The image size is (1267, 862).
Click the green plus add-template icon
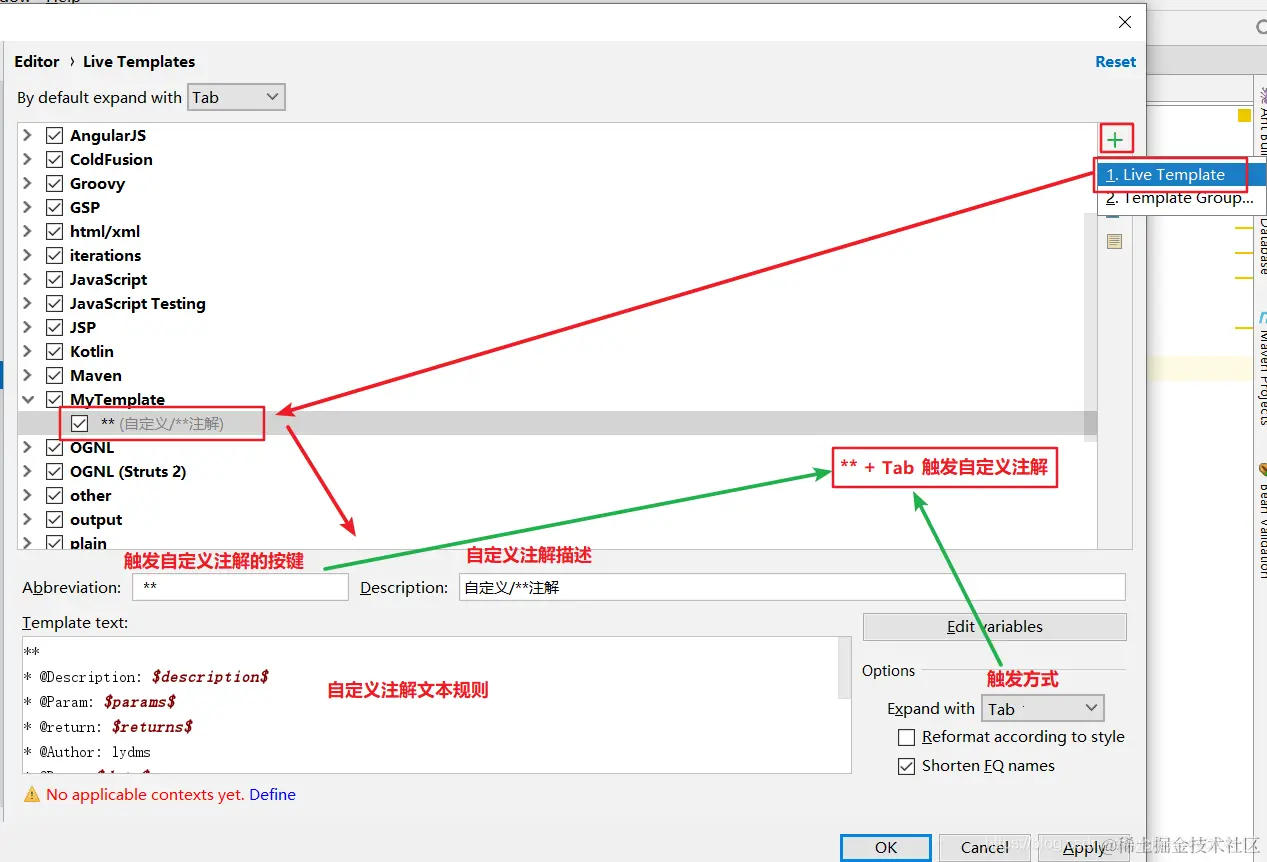pos(1115,140)
